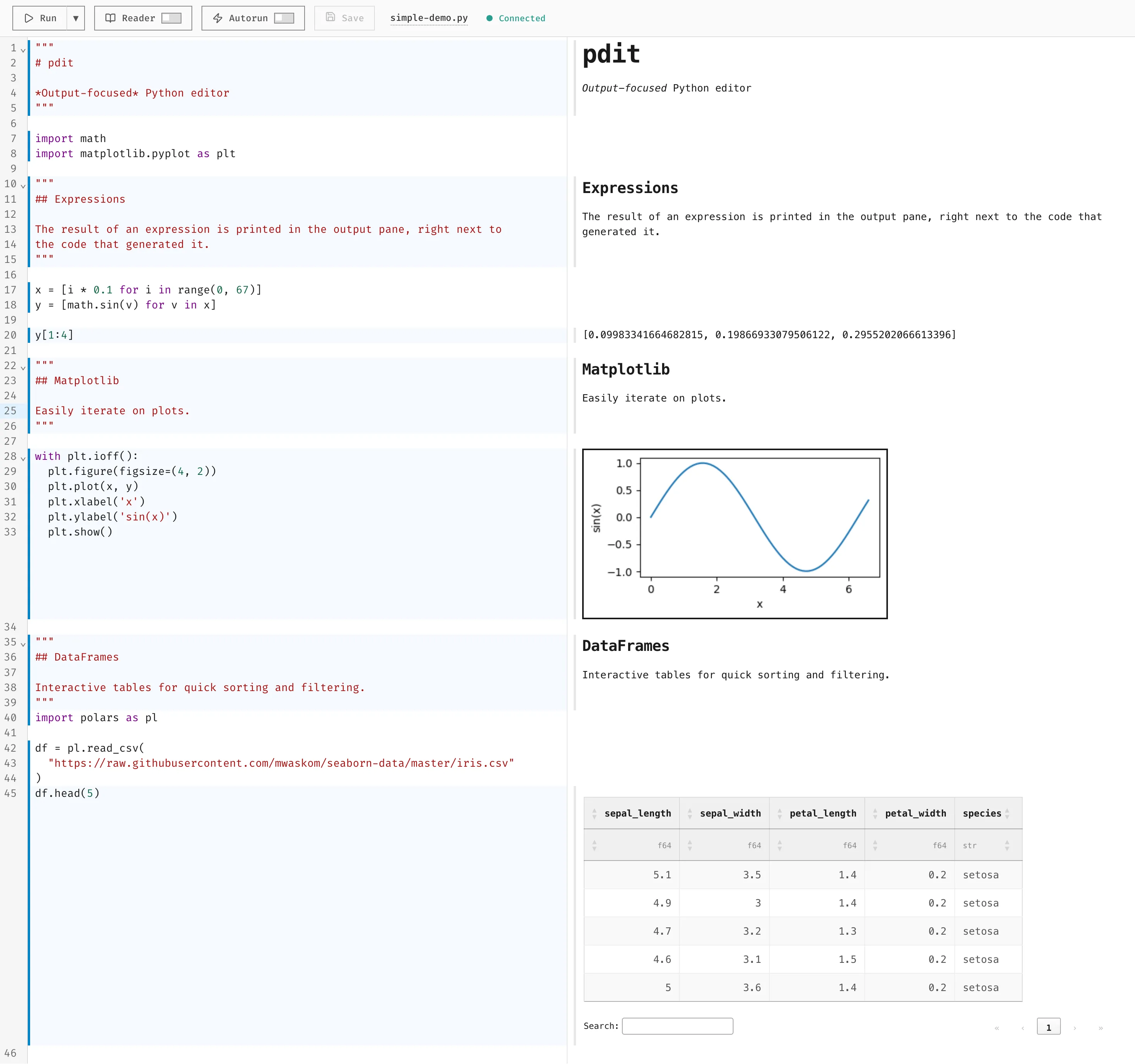Click sort arrows on sepal_length column
1135x1064 pixels.
click(595, 813)
